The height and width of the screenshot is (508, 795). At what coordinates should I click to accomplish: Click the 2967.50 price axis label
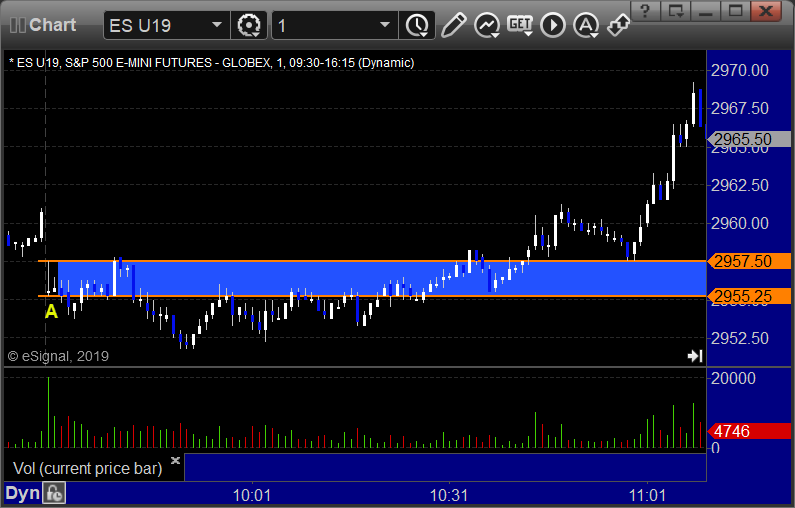740,108
